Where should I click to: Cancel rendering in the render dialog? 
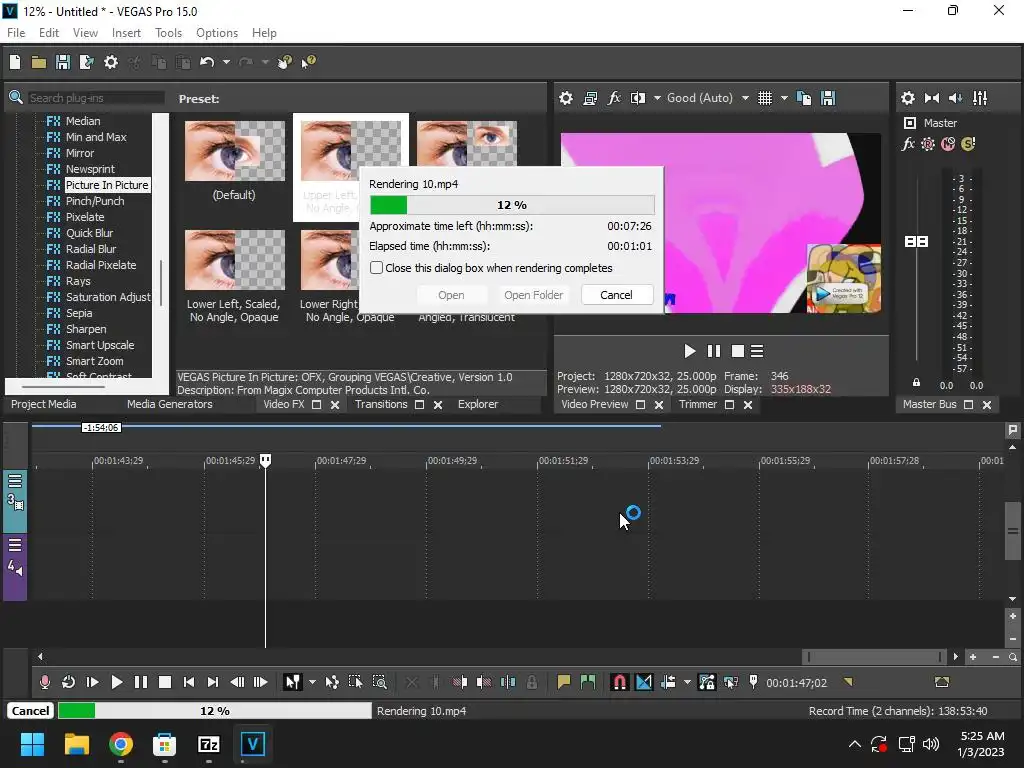point(616,295)
